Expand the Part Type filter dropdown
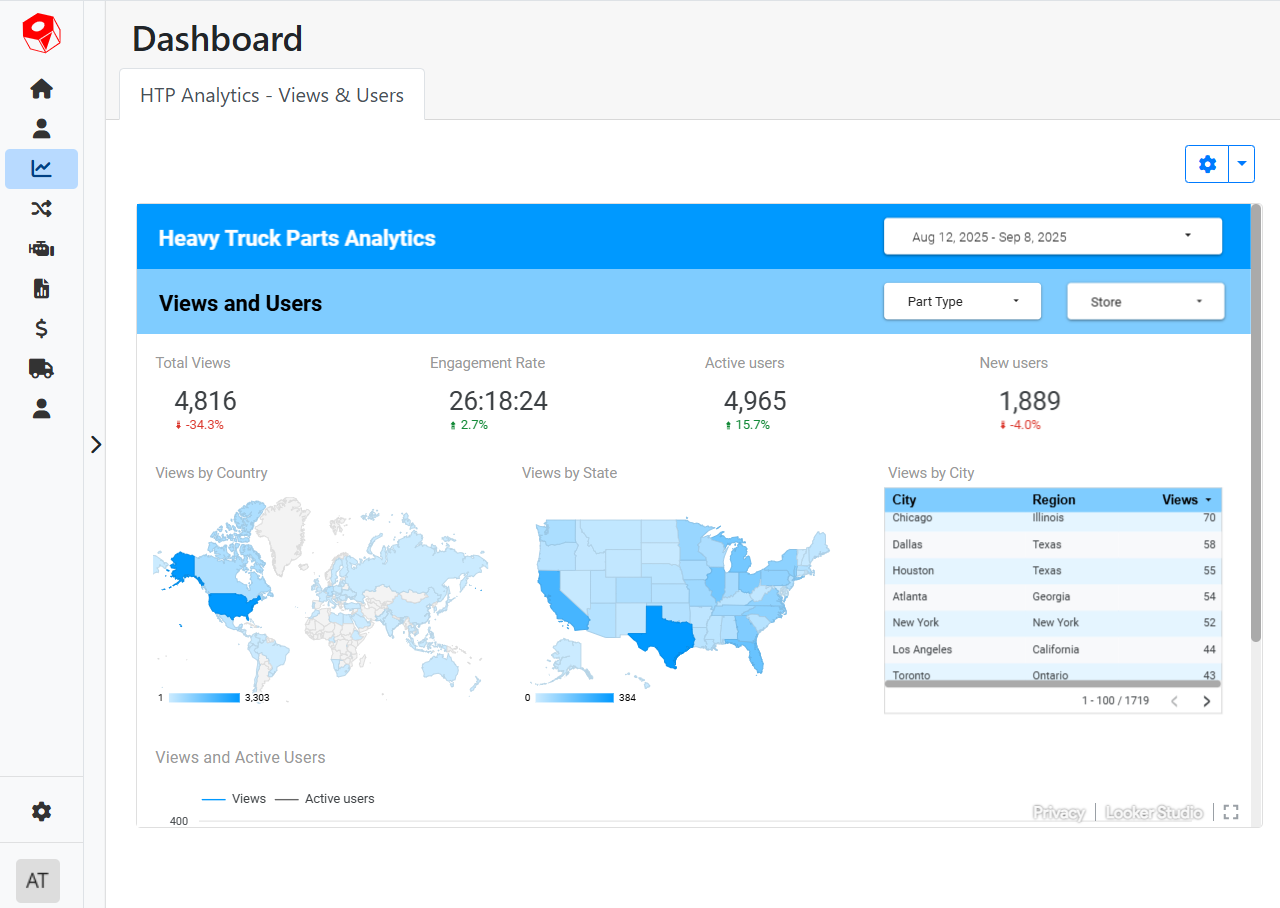The image size is (1280, 908). (962, 301)
